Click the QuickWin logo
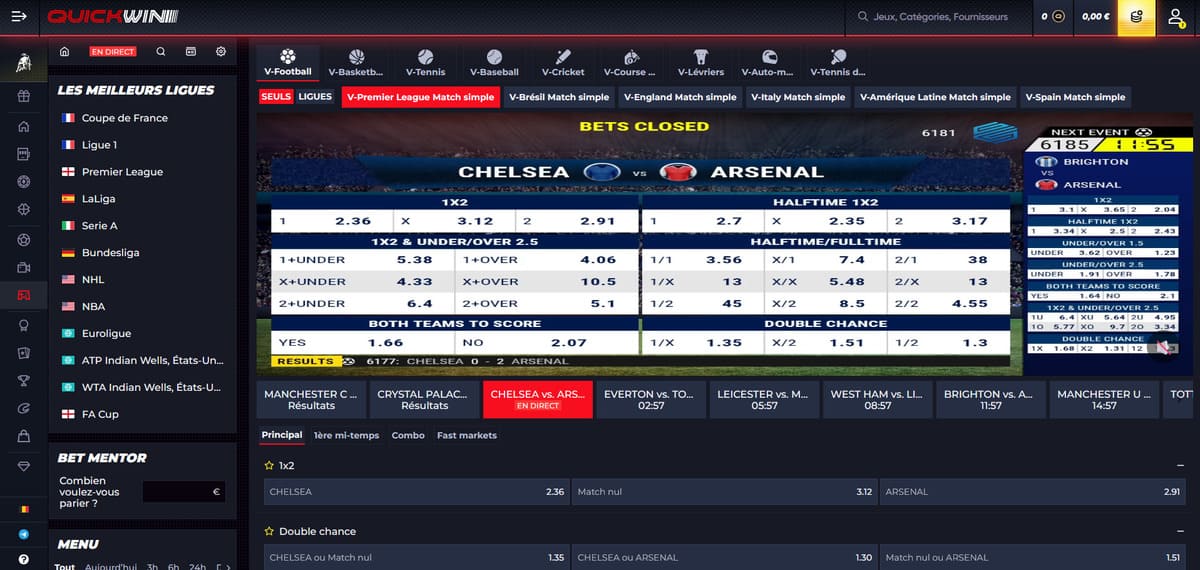Image resolution: width=1200 pixels, height=570 pixels. click(112, 16)
